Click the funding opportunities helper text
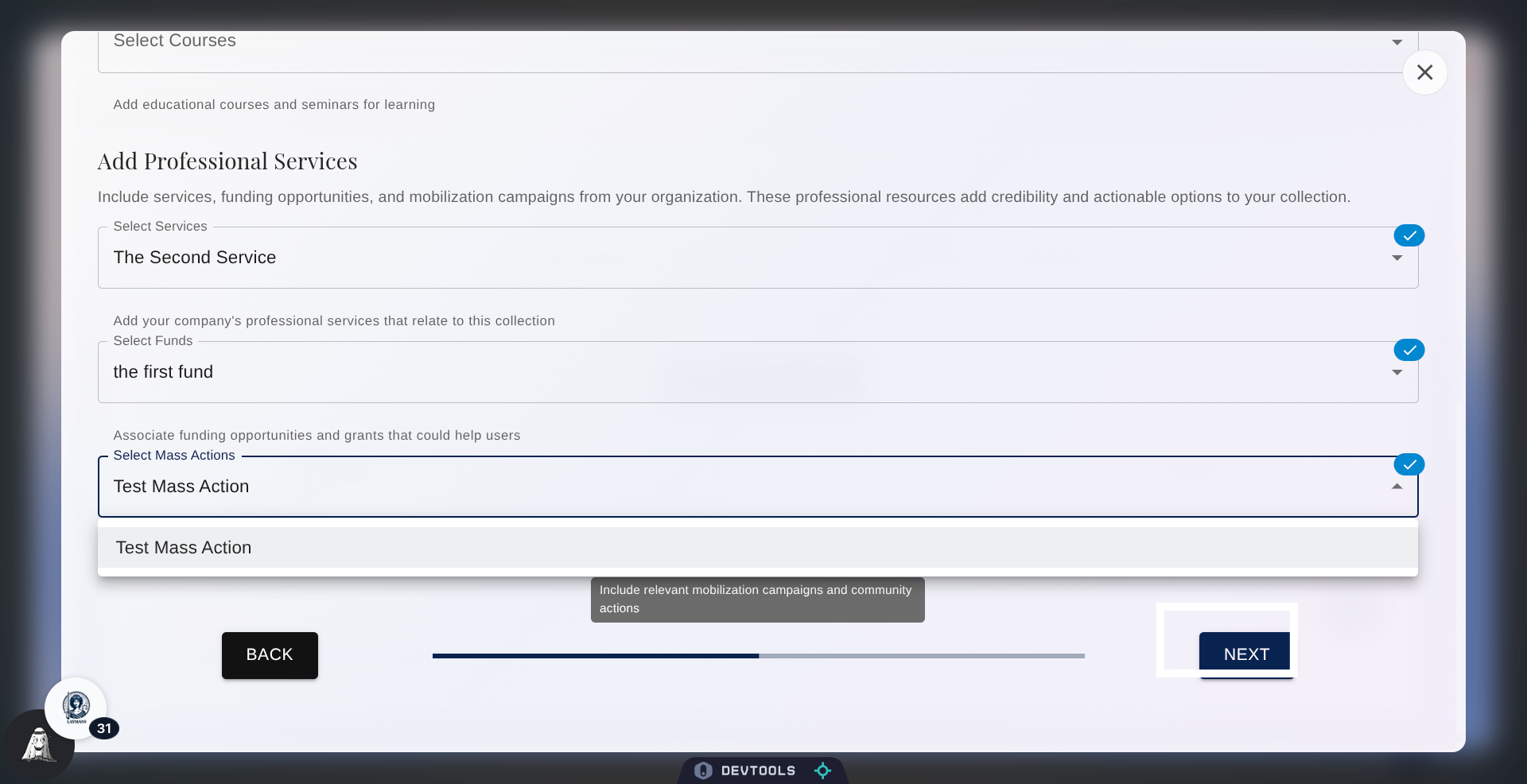Viewport: 1527px width, 784px height. (x=317, y=436)
